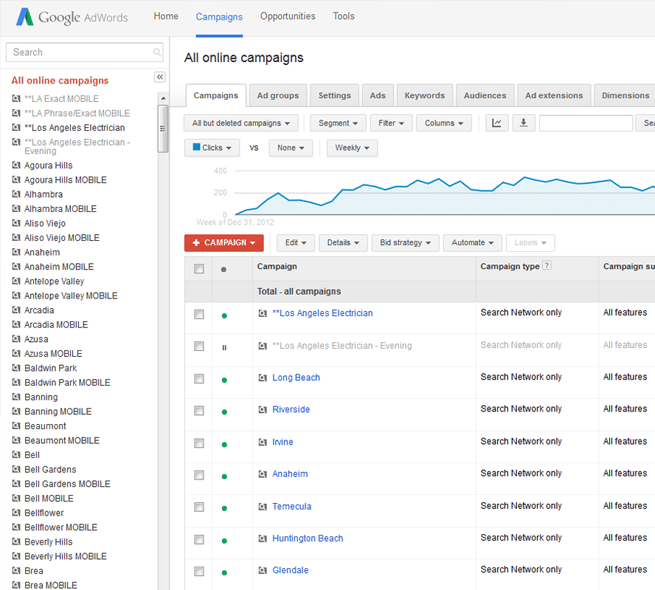Click the green status dot for Long Beach
655x590 pixels.
tap(224, 380)
